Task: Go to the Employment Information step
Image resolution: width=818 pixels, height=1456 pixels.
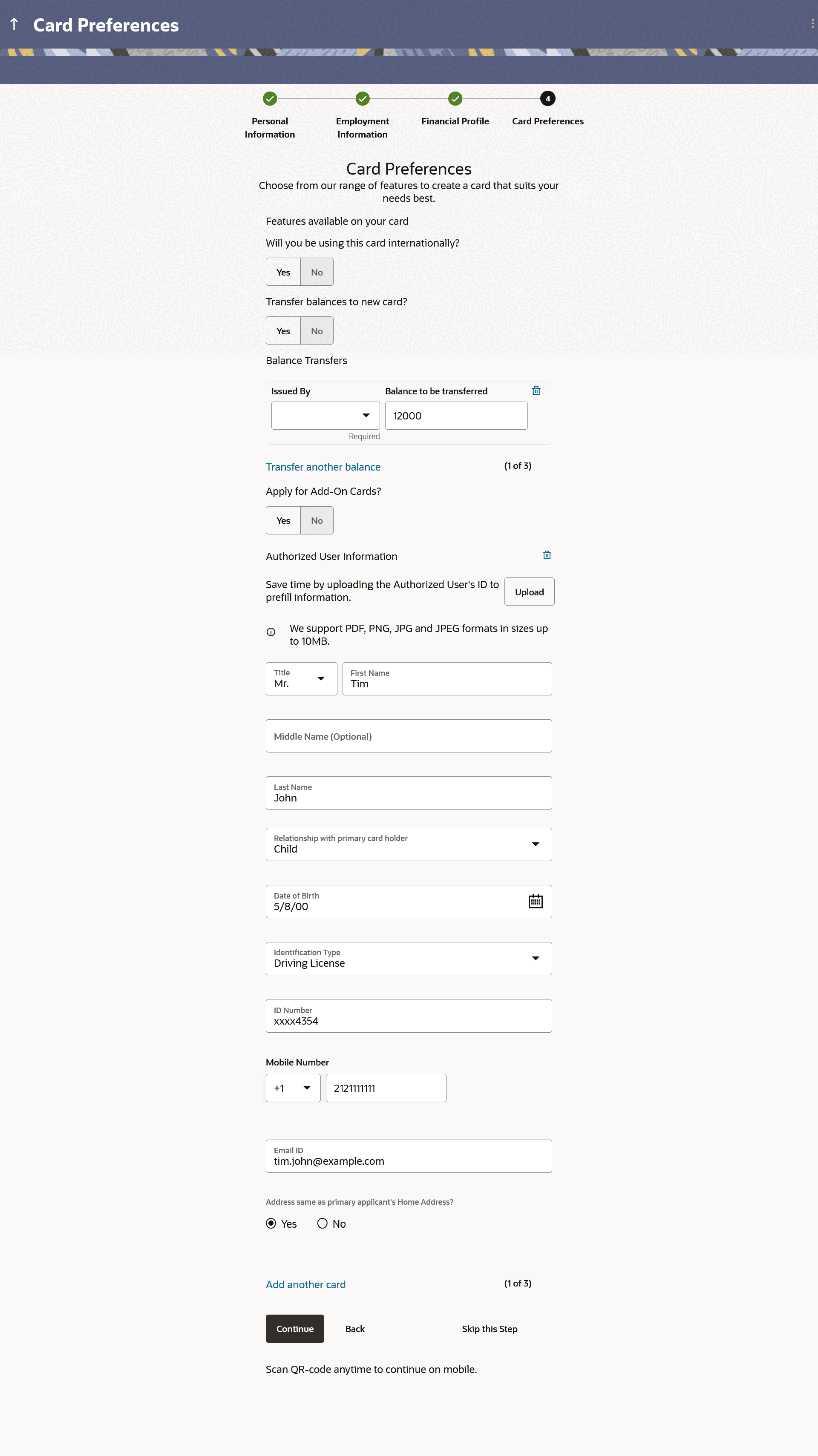Action: coord(363,99)
